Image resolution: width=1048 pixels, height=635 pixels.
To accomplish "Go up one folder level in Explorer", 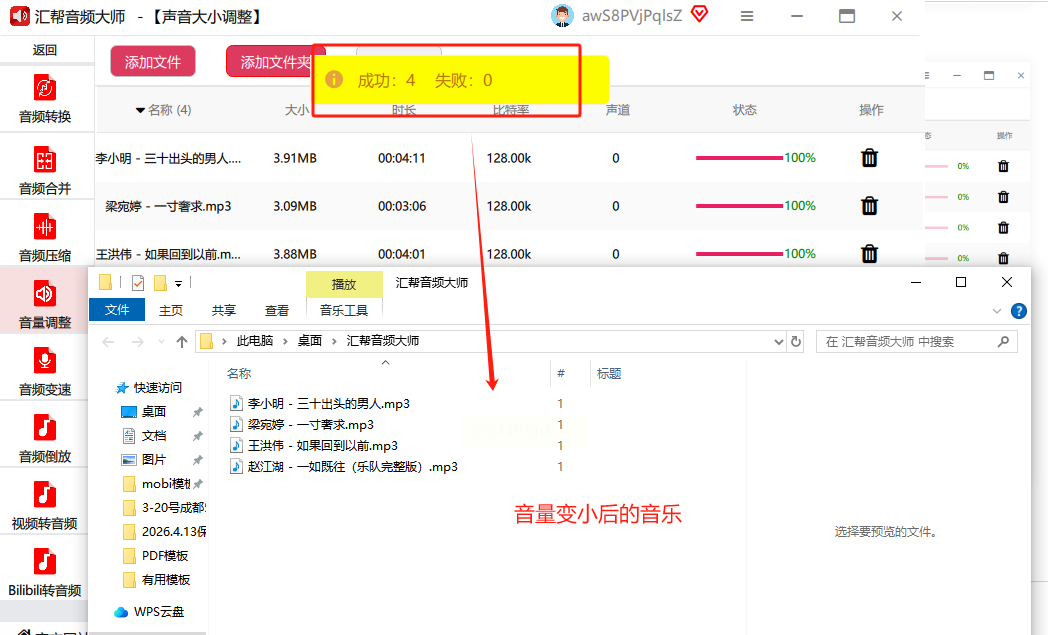I will click(182, 342).
